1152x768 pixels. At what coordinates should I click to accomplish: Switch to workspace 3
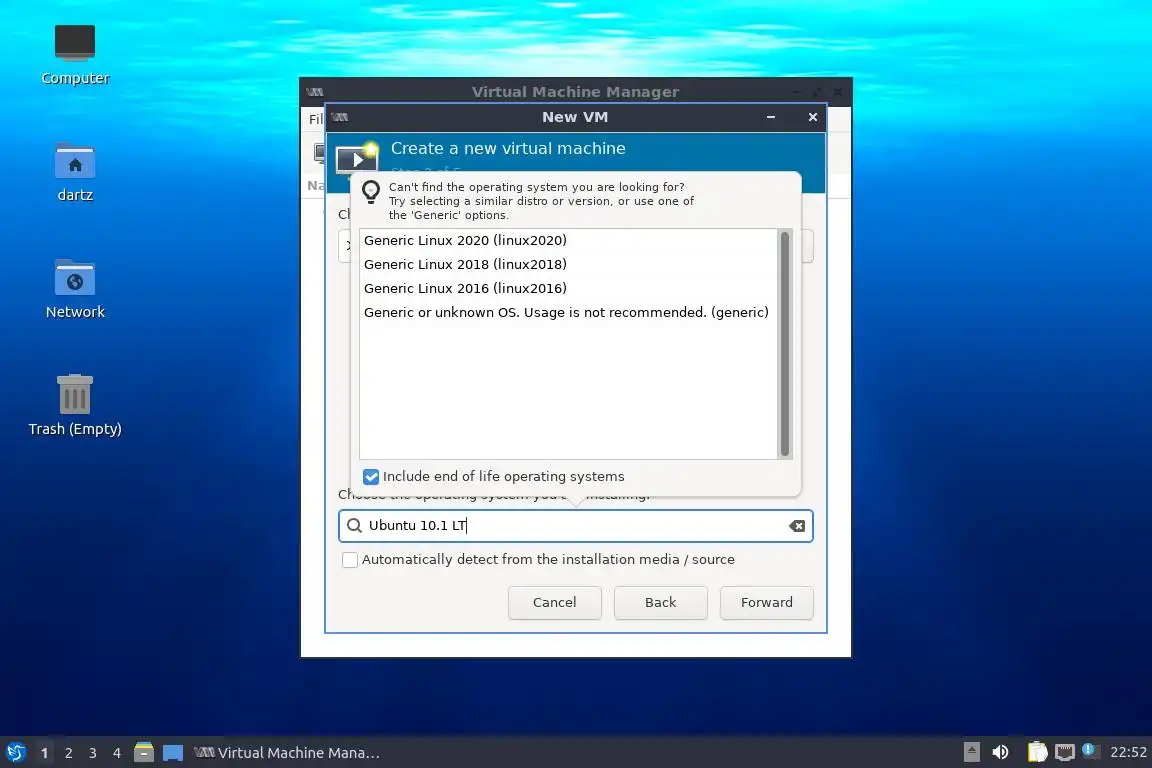click(93, 753)
